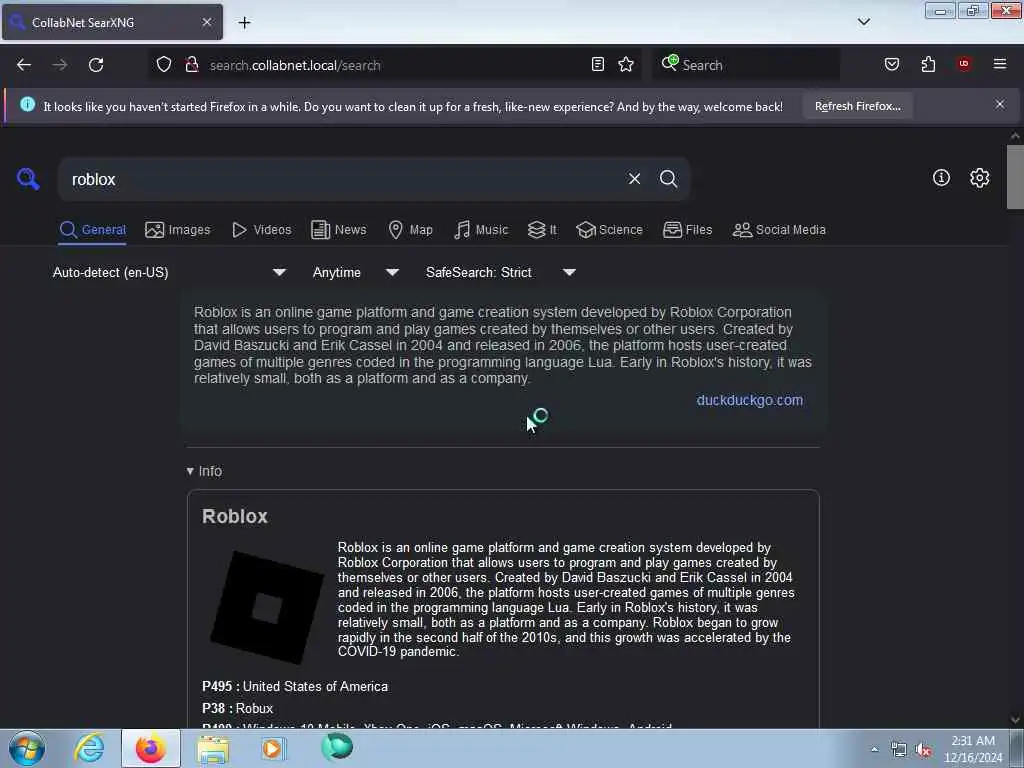Switch to the Map category tab
1024x768 pixels.
(x=411, y=230)
